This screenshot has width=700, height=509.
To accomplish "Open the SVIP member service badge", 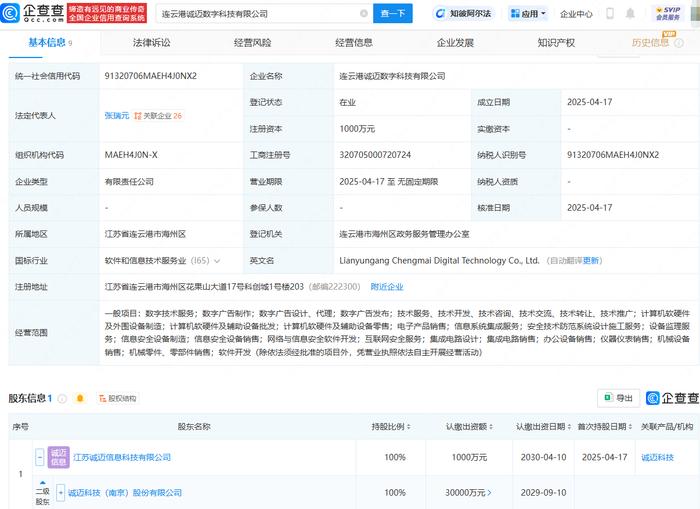I will (x=668, y=13).
